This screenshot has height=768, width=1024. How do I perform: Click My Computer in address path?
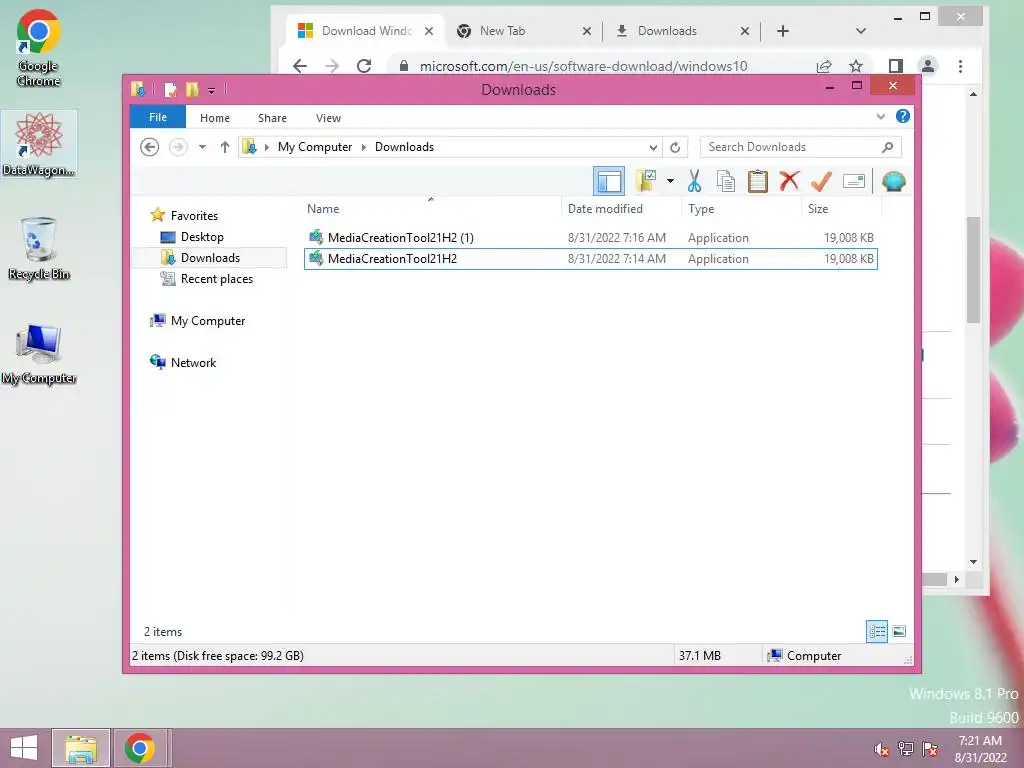[315, 147]
